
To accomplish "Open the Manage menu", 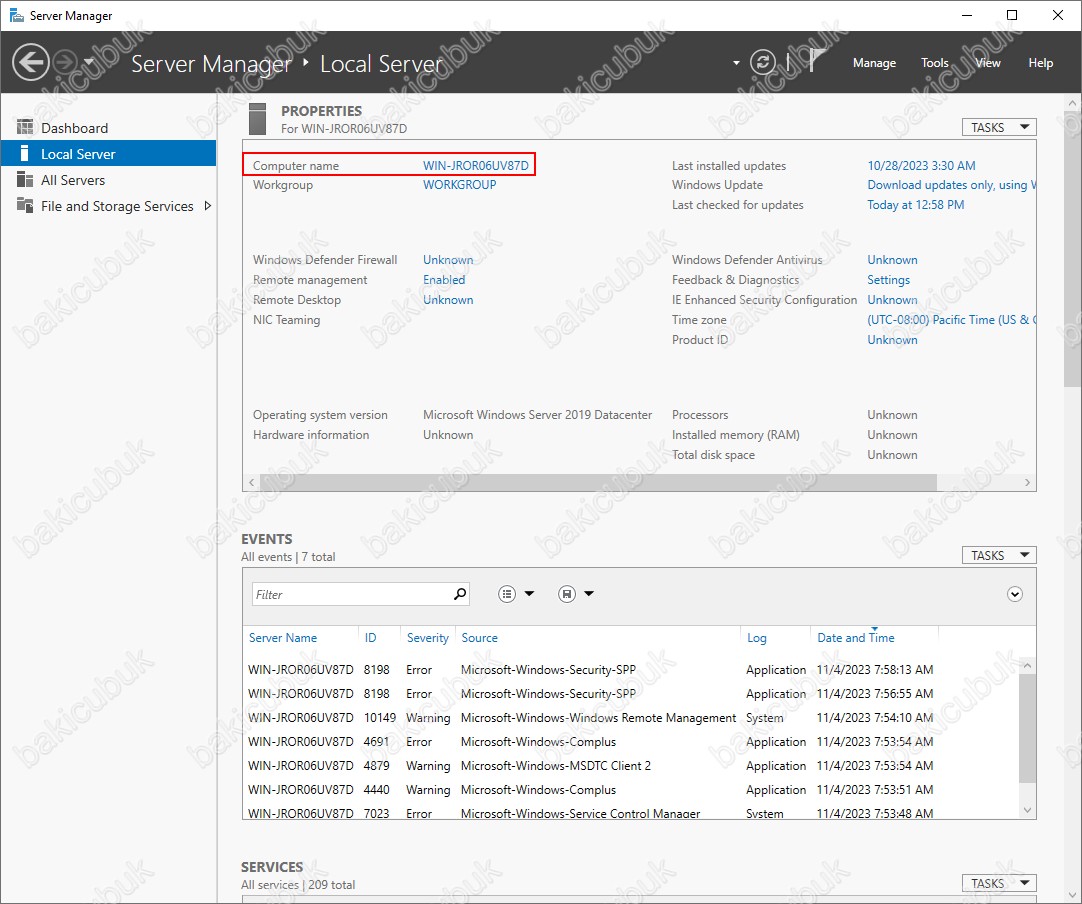I will [x=874, y=63].
